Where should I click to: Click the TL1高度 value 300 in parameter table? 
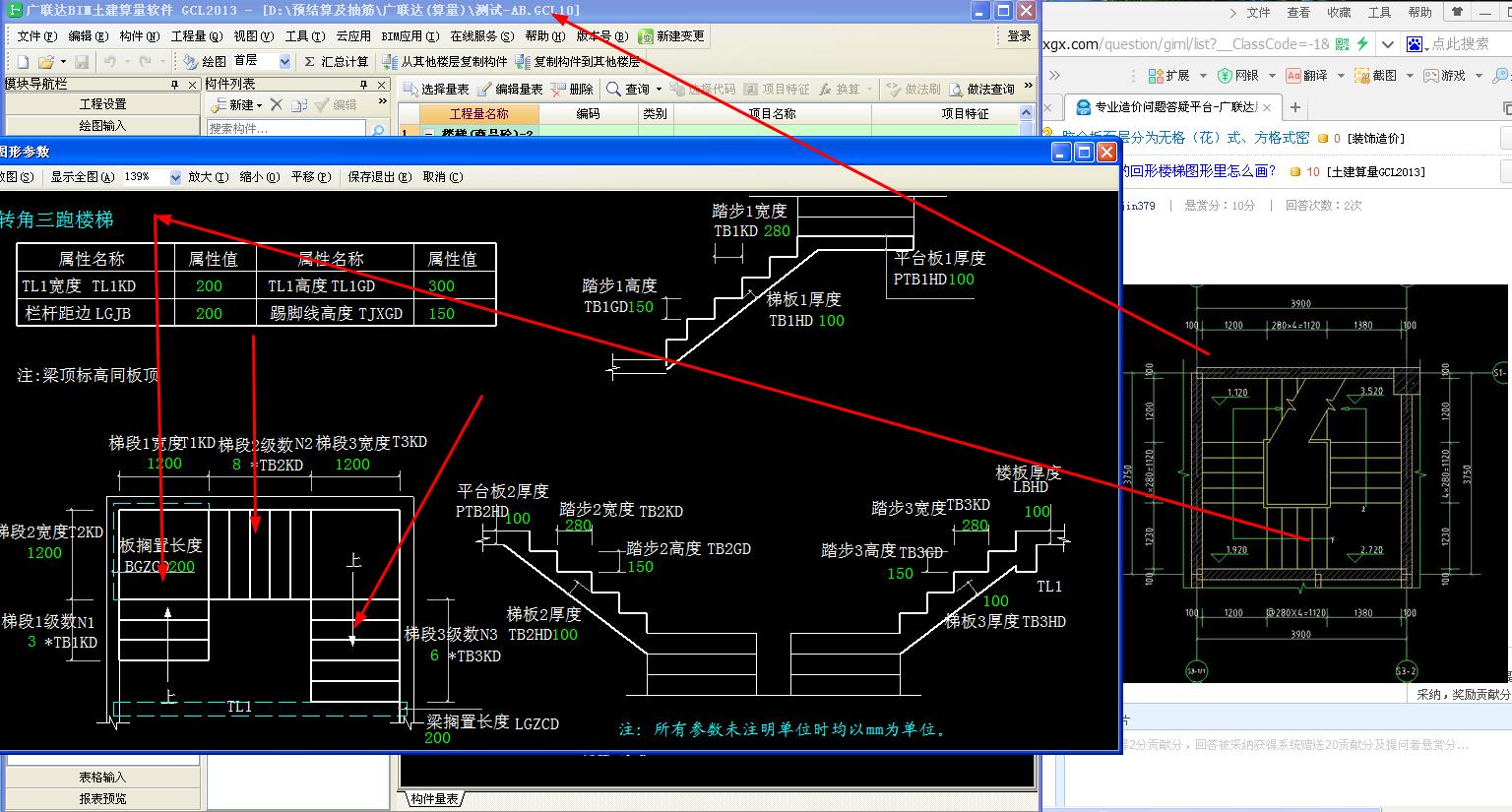(441, 286)
